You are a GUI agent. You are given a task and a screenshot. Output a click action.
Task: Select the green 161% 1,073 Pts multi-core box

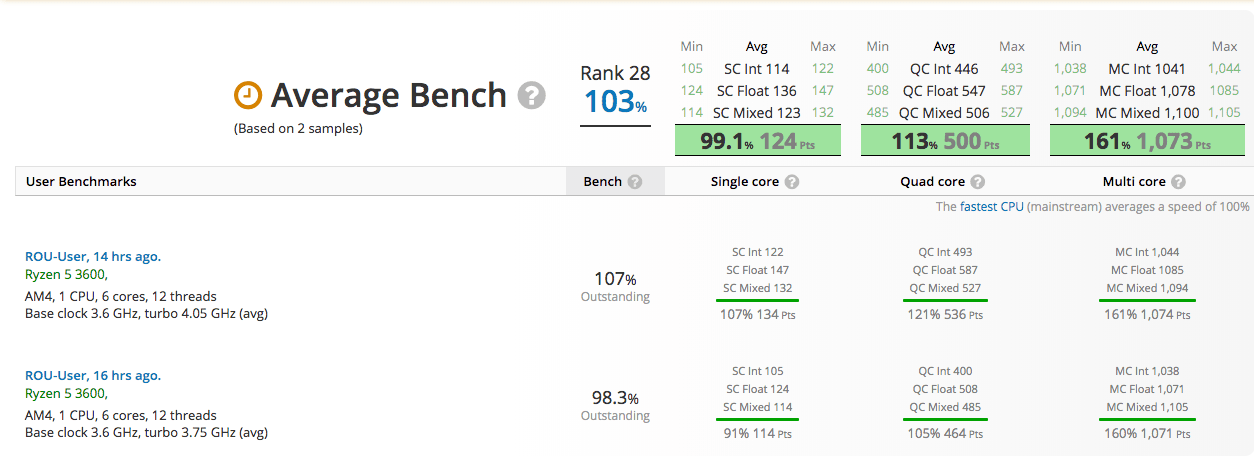click(1148, 141)
